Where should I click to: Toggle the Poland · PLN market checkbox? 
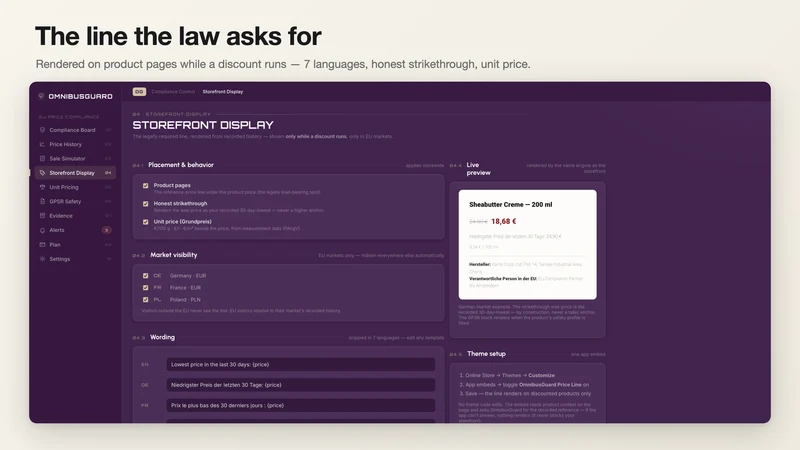(x=145, y=299)
